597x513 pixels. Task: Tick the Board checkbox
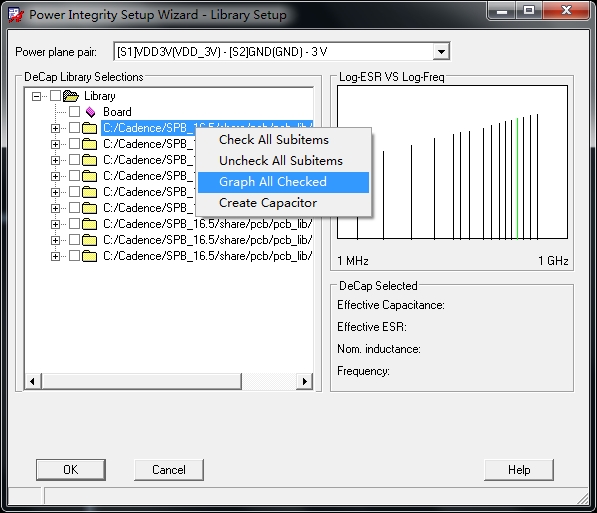click(75, 112)
